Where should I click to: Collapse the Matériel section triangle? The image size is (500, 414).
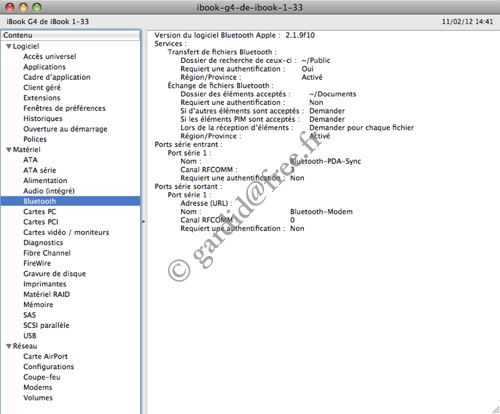click(x=9, y=150)
